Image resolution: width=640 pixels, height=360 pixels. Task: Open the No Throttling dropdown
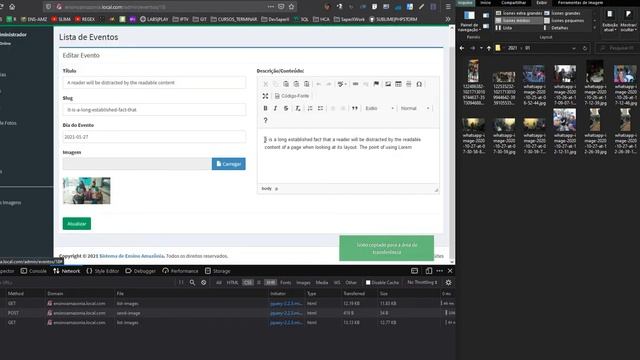(422, 282)
